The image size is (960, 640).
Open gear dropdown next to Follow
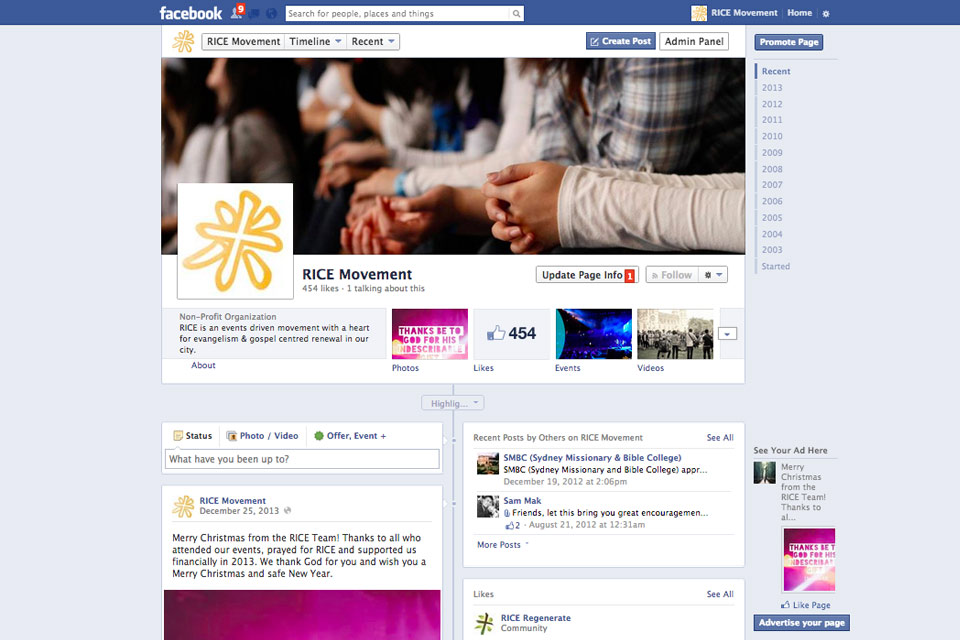713,275
